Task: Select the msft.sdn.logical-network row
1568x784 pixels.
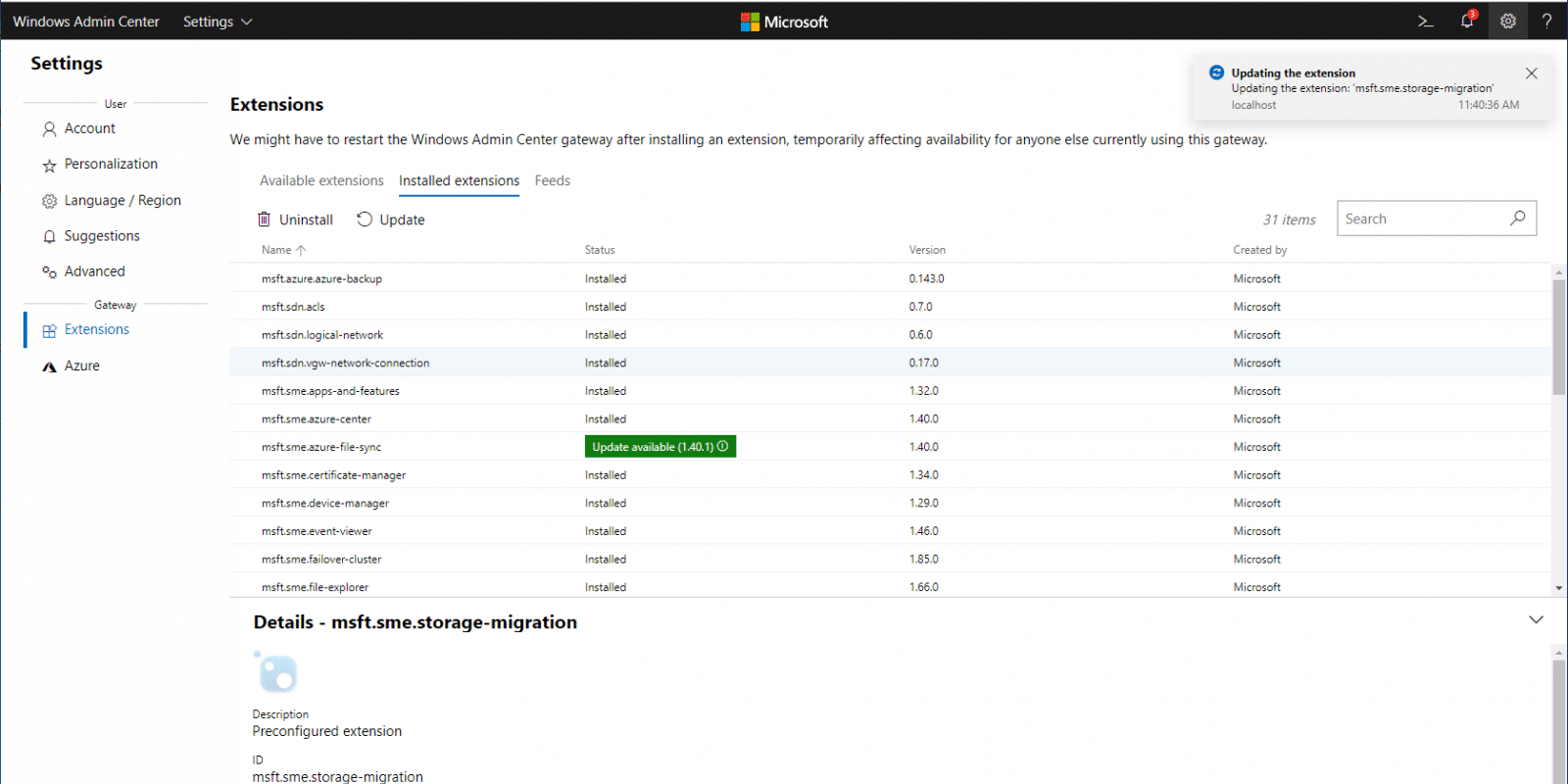Action: 890,334
